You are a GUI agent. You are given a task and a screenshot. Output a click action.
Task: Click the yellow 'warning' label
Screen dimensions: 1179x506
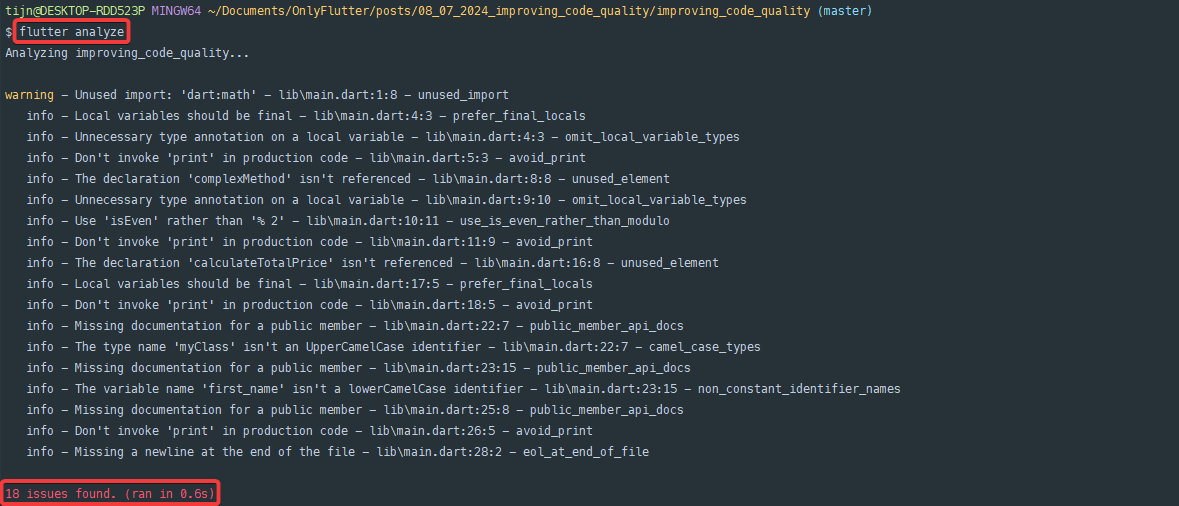(29, 95)
